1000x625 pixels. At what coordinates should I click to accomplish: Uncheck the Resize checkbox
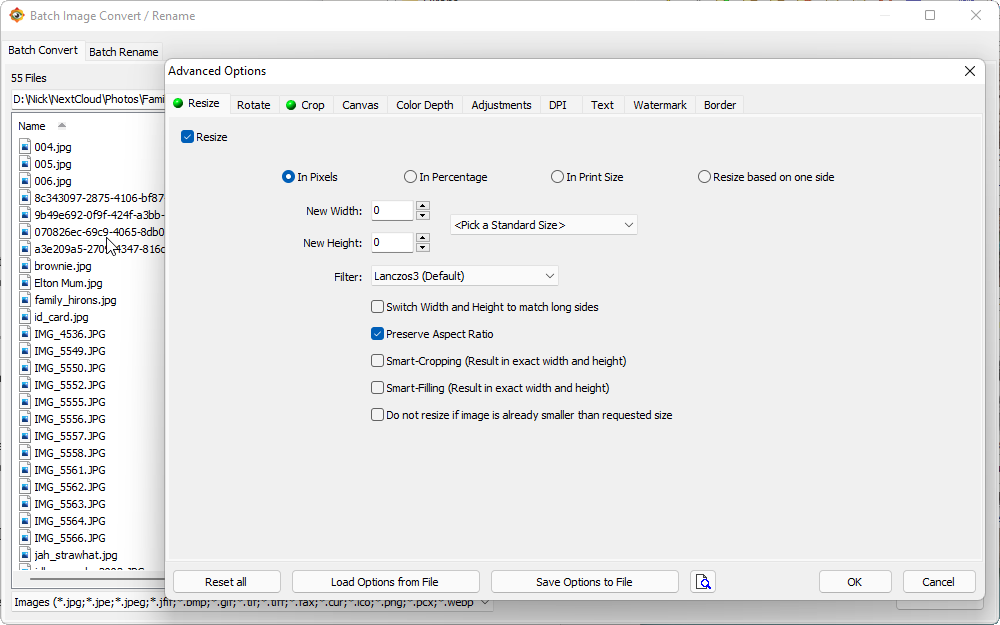point(187,137)
